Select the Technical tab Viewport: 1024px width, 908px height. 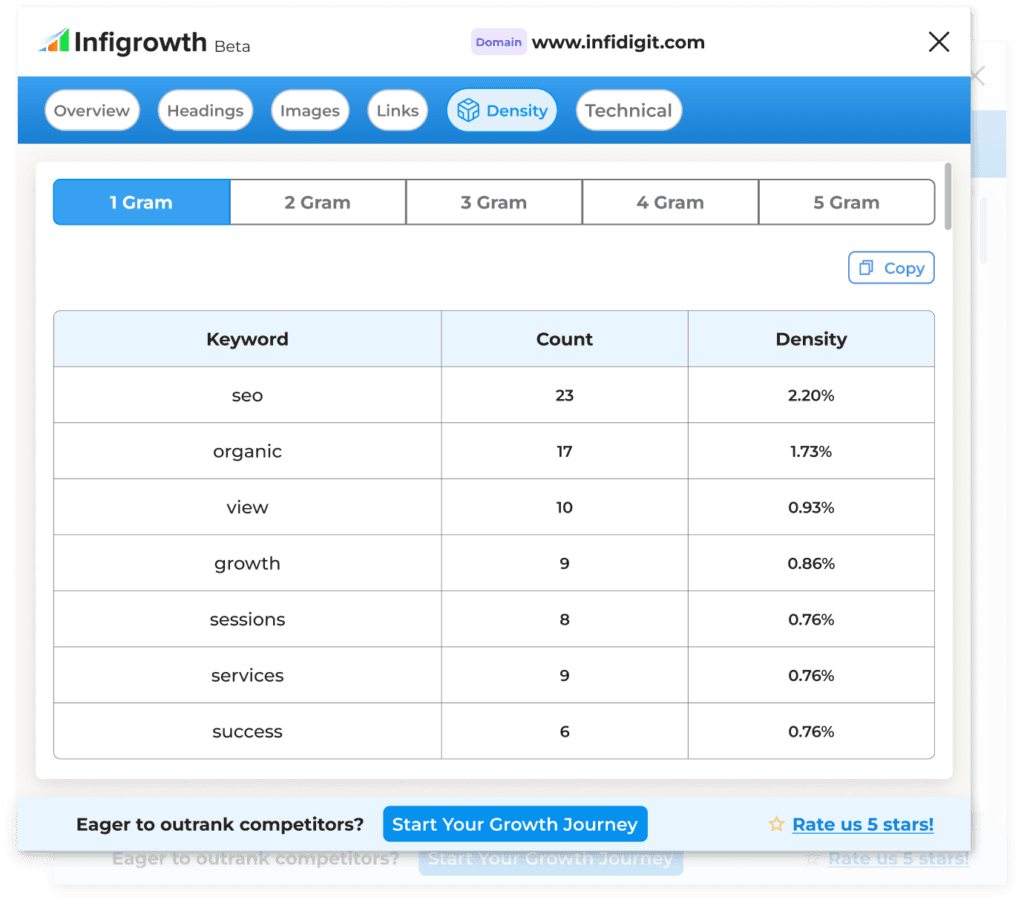[x=628, y=111]
